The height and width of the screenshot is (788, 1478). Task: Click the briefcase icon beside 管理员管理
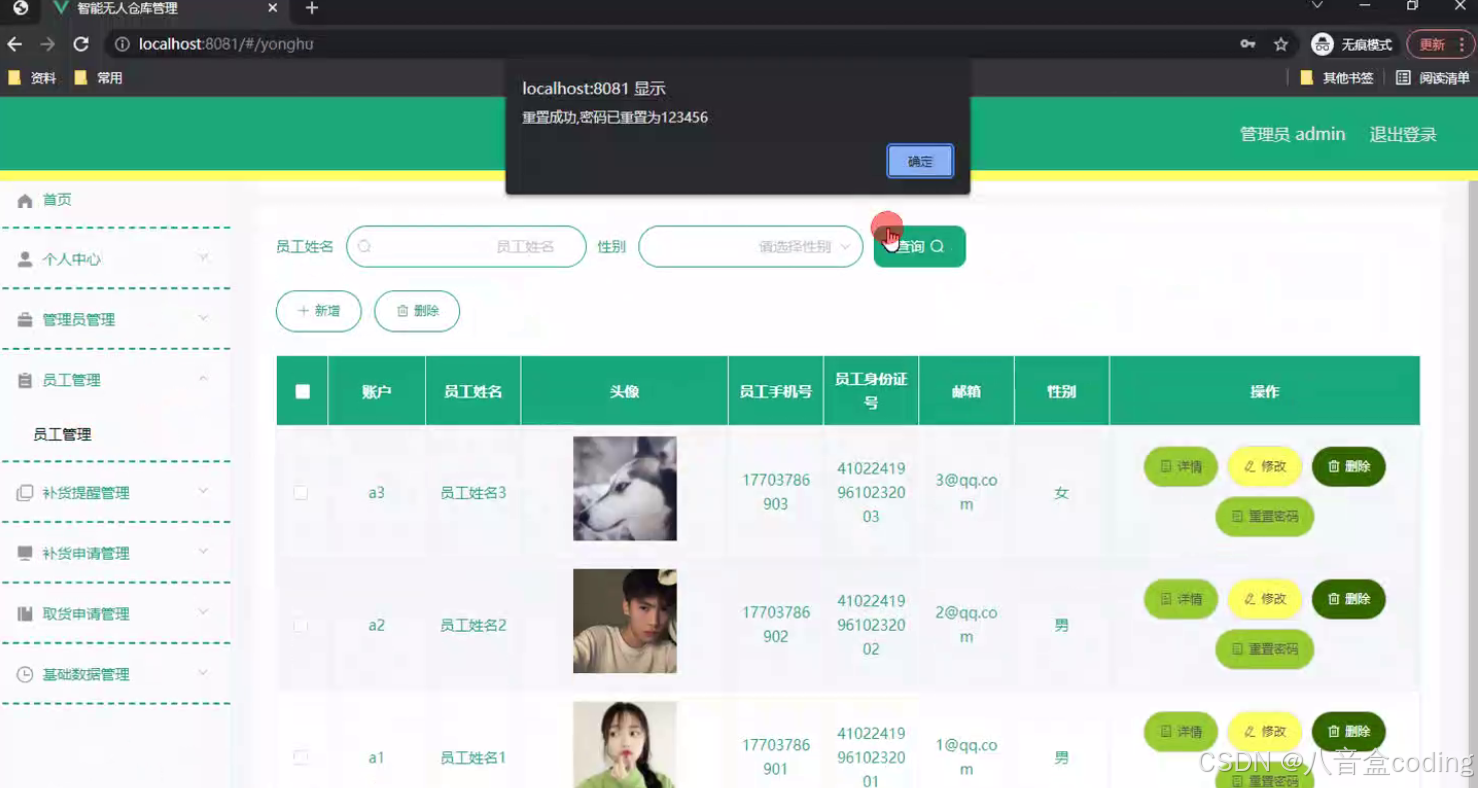[25, 320]
